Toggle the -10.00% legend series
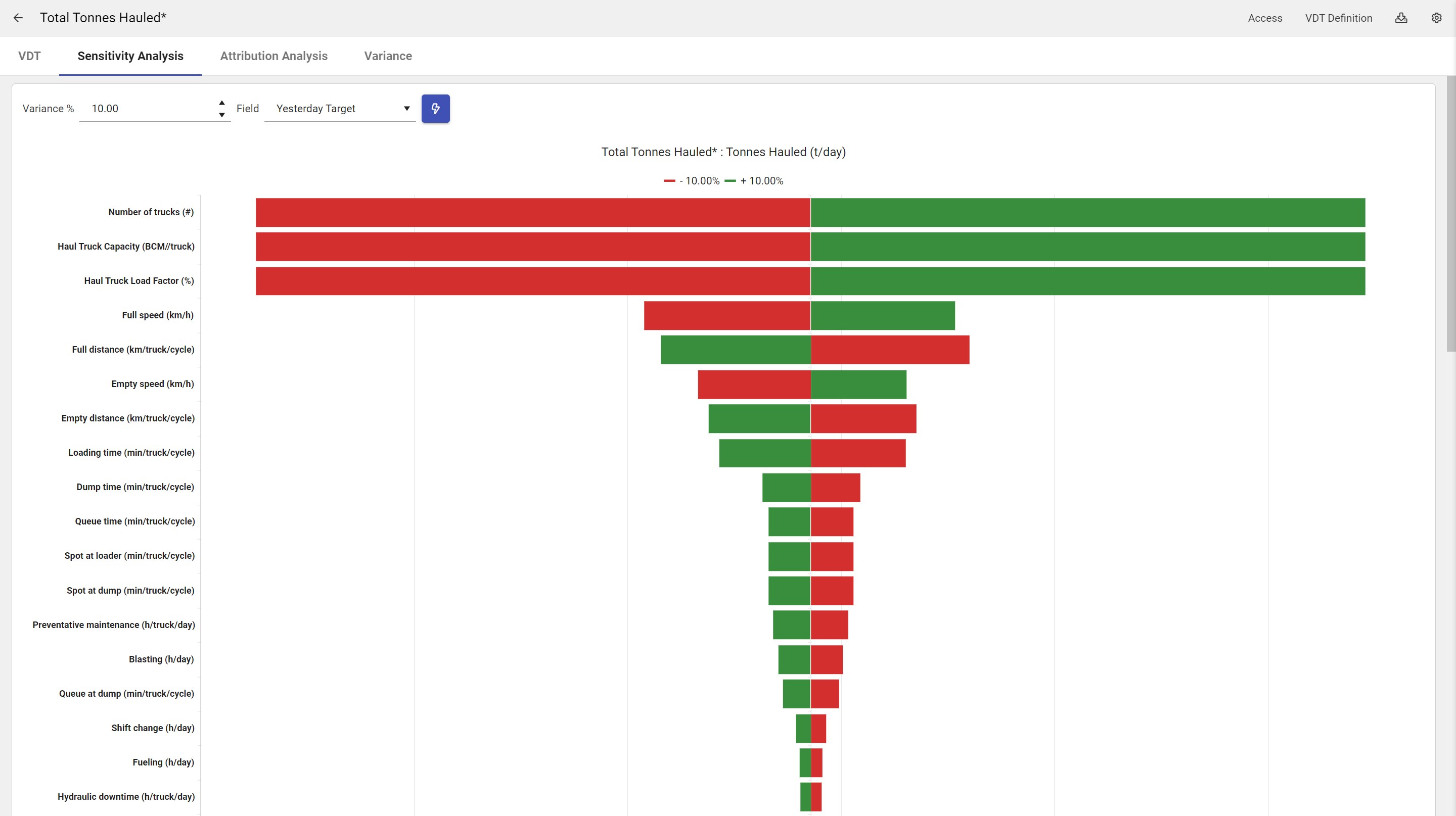 click(x=692, y=181)
